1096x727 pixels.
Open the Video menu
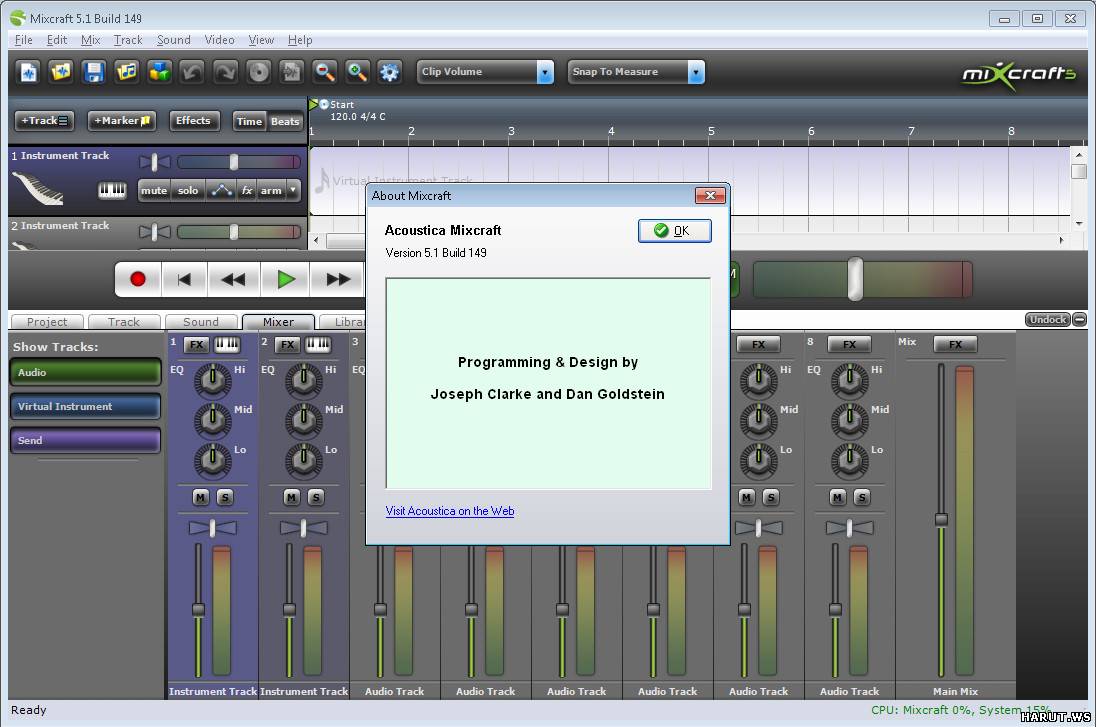tap(219, 40)
